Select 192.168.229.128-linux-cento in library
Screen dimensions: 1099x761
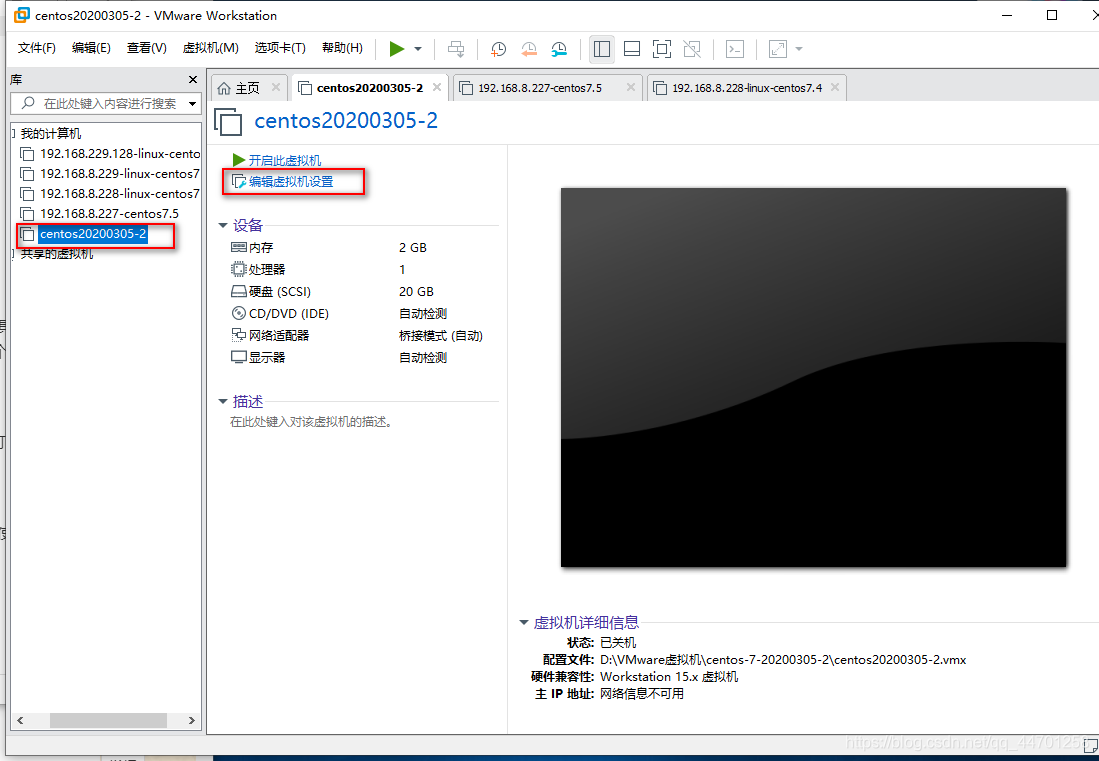tap(110, 153)
